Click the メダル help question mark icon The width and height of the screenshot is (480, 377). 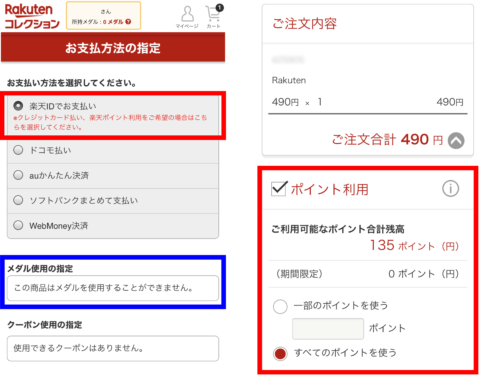click(128, 22)
